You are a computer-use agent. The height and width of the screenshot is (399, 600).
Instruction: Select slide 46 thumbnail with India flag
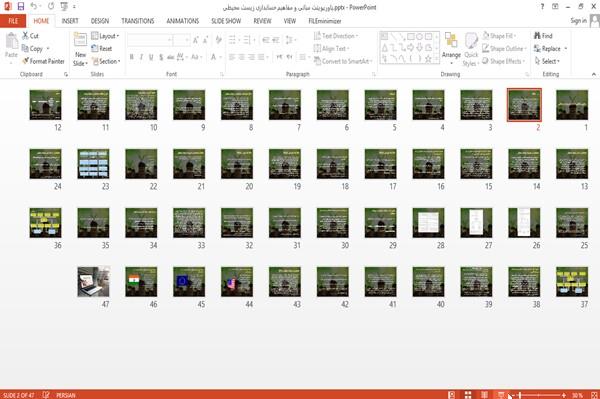[141, 282]
